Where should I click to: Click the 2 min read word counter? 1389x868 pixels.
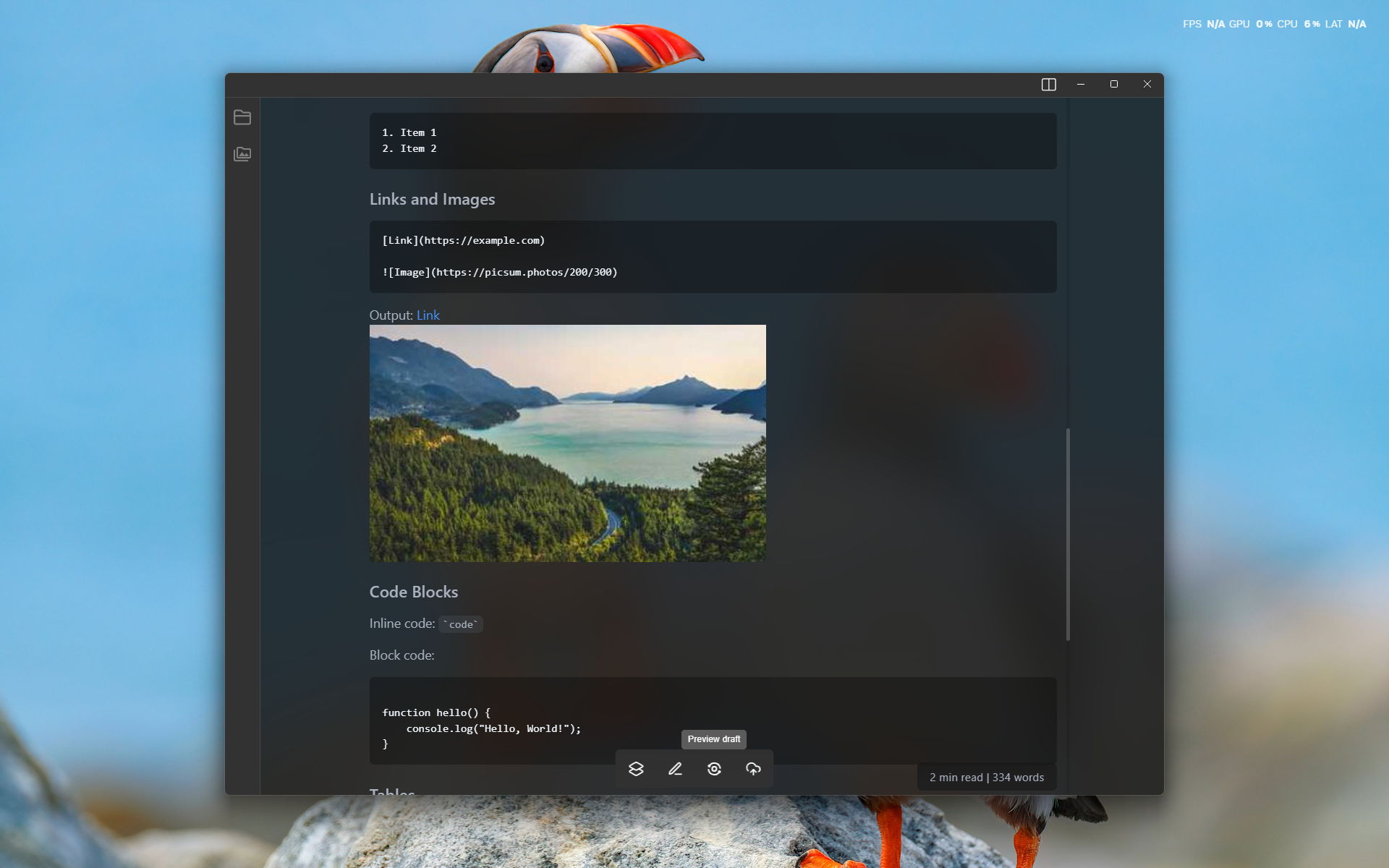986,778
